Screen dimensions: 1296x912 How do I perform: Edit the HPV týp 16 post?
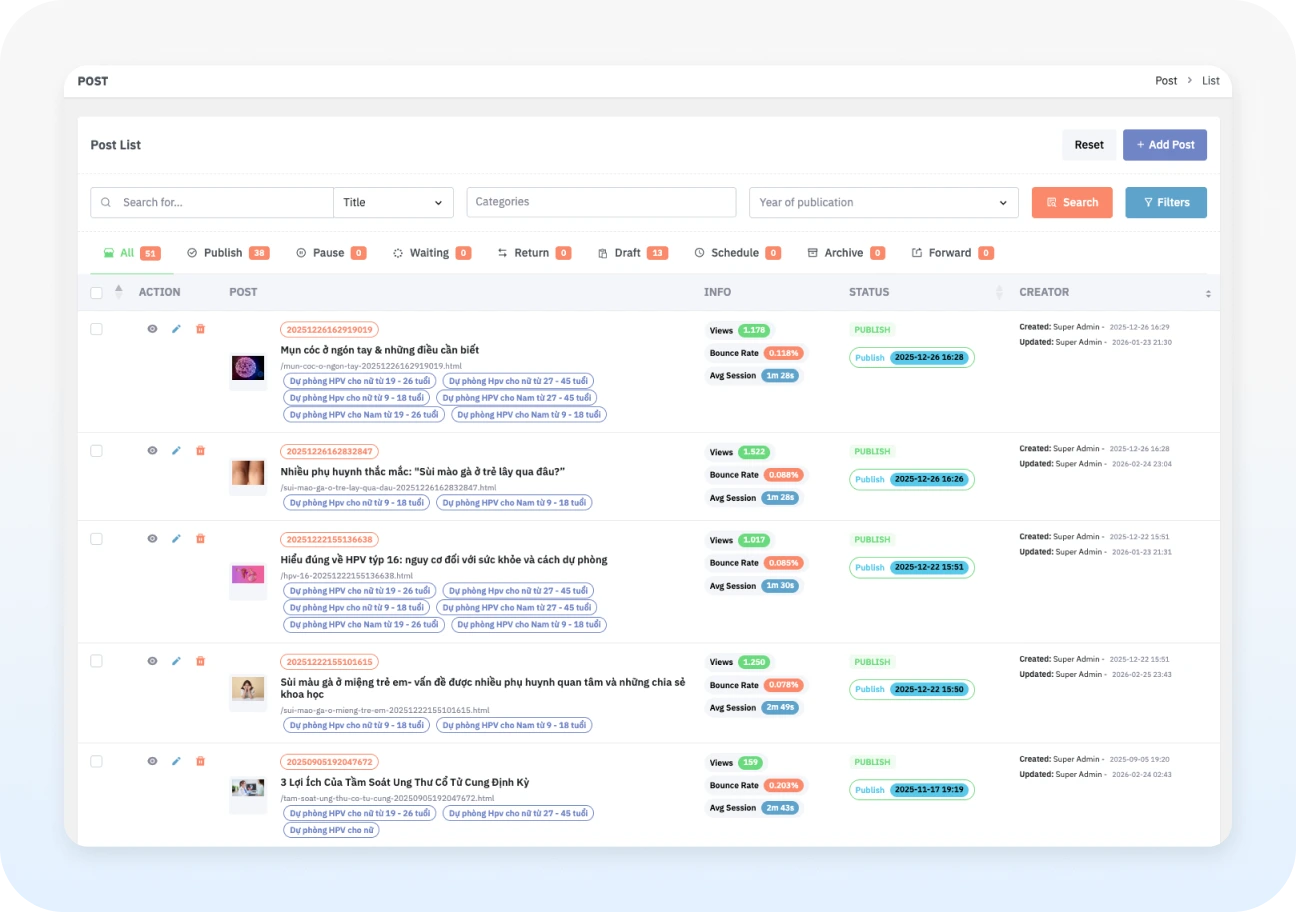pos(176,539)
